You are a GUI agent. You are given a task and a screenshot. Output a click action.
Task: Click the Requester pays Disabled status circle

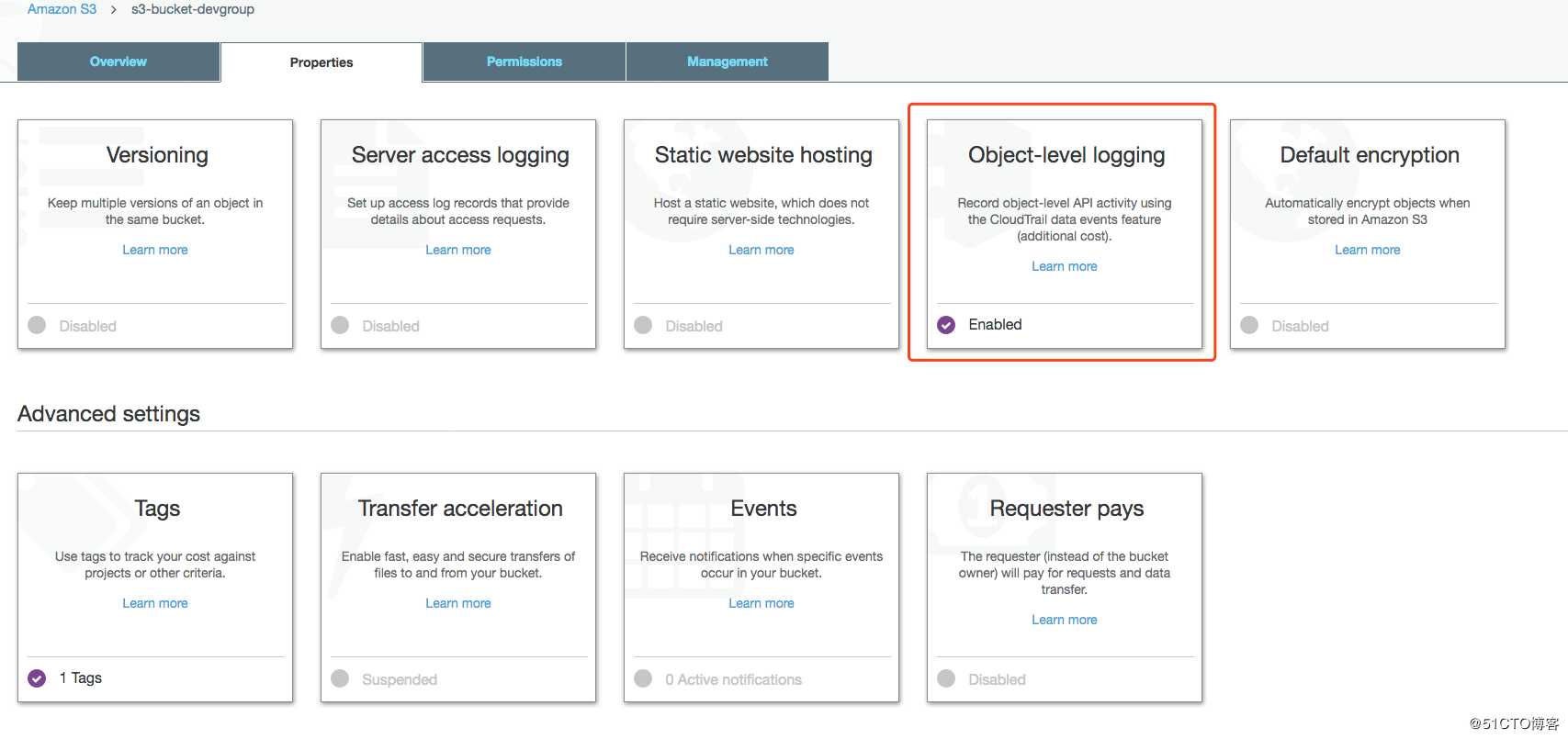coord(946,678)
